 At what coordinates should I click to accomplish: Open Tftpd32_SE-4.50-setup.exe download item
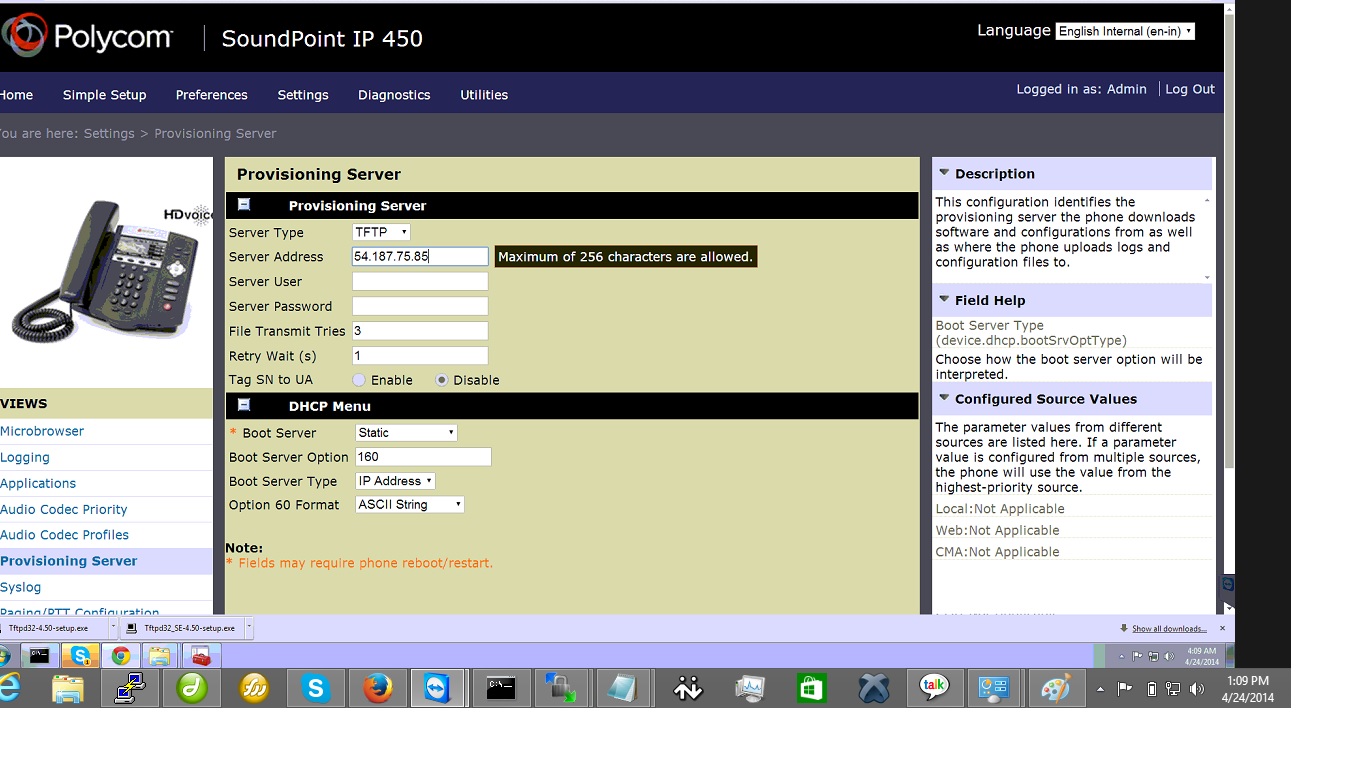[x=183, y=628]
